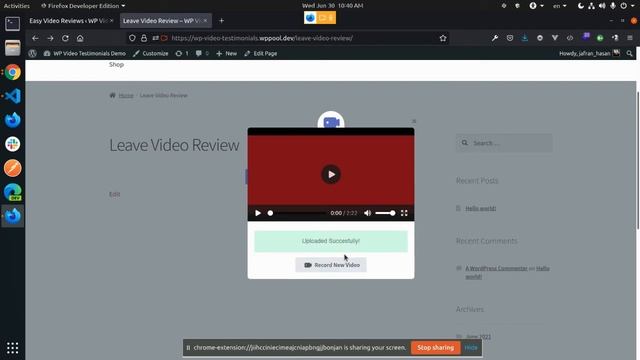Open the Hello world! recent post
Viewport: 640px width, 360px height.
(480, 209)
